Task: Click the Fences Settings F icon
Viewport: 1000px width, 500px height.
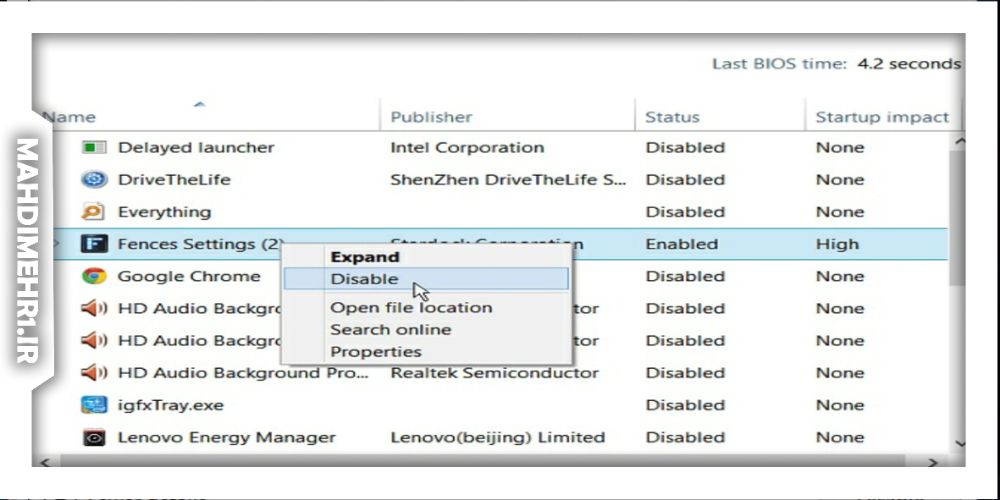Action: (94, 244)
